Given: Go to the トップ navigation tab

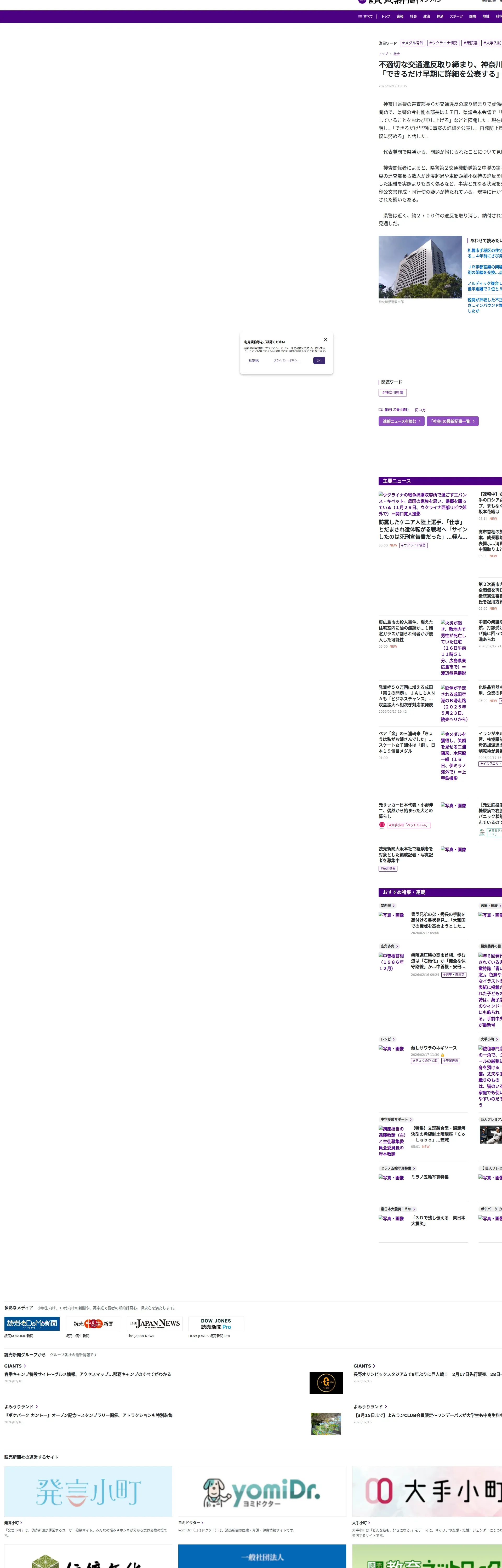Looking at the screenshot, I should pyautogui.click(x=386, y=16).
